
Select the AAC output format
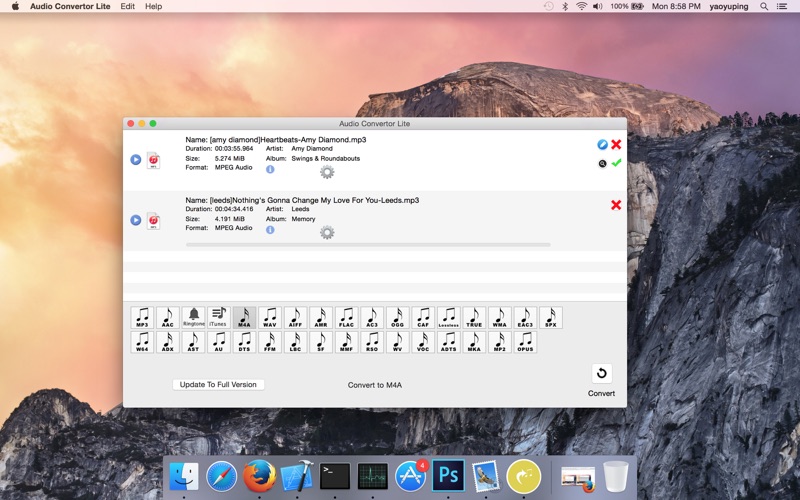(x=168, y=317)
